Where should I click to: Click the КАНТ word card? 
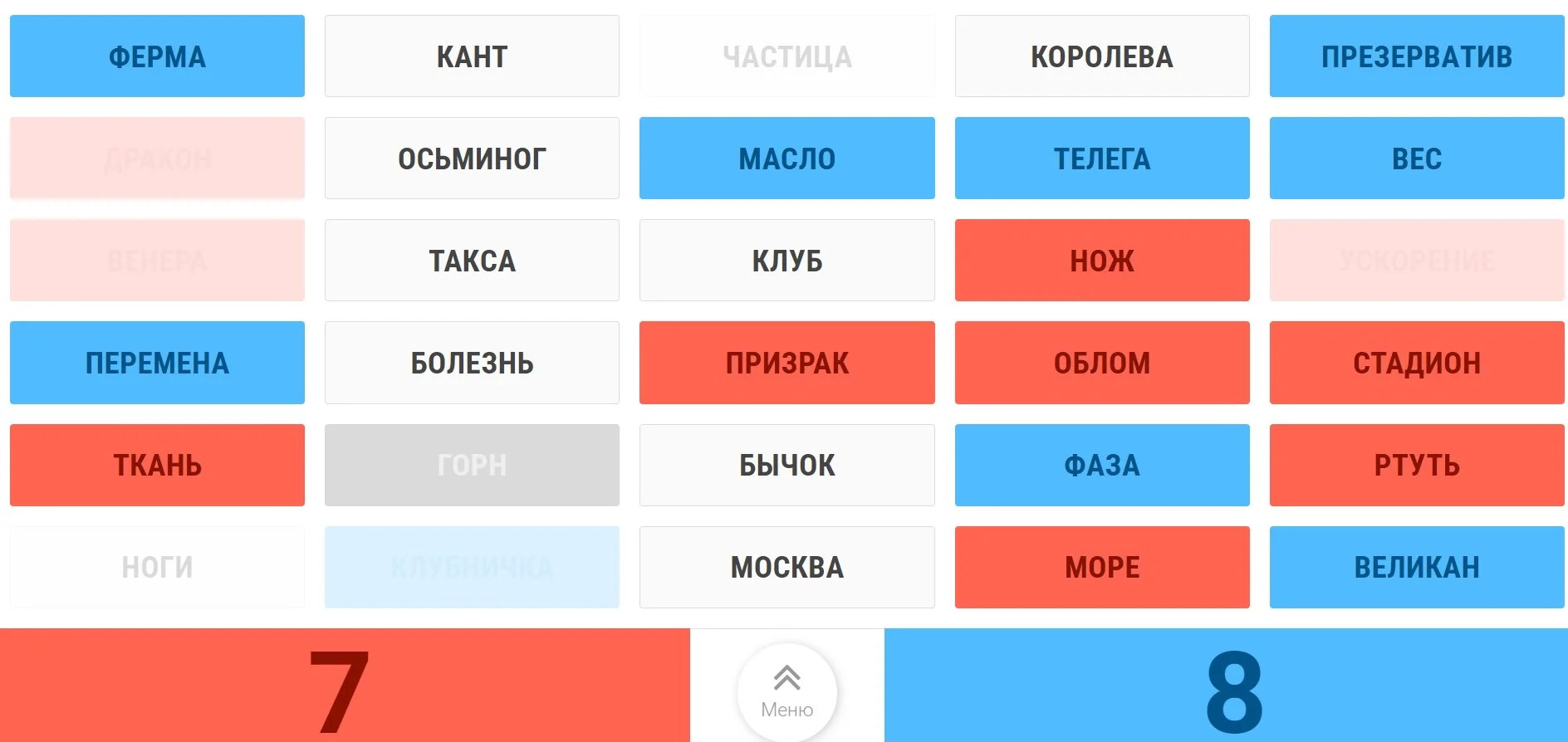pos(472,56)
